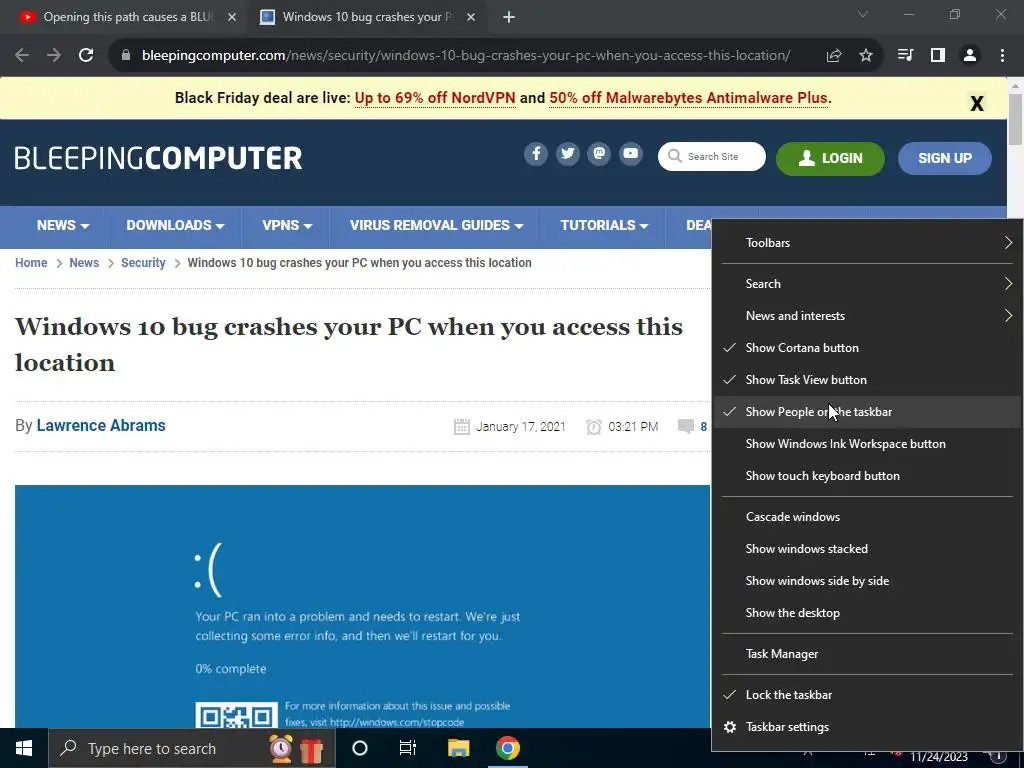Toggle Show Task View button option
Viewport: 1024px width, 768px height.
867,379
